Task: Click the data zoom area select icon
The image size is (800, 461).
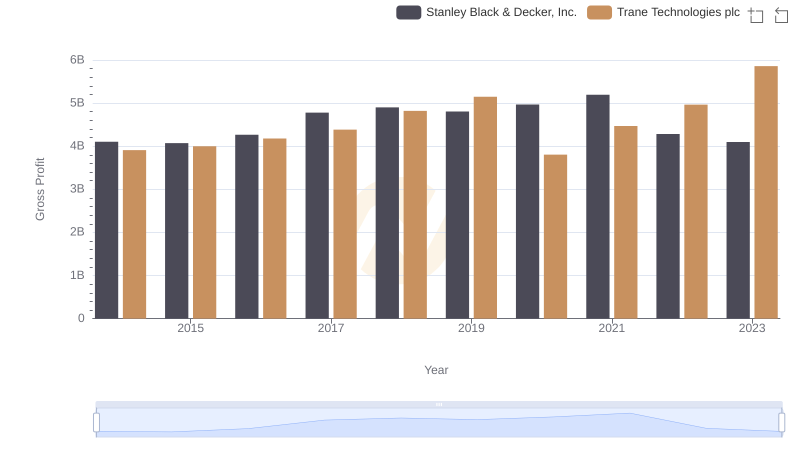Action: 756,15
